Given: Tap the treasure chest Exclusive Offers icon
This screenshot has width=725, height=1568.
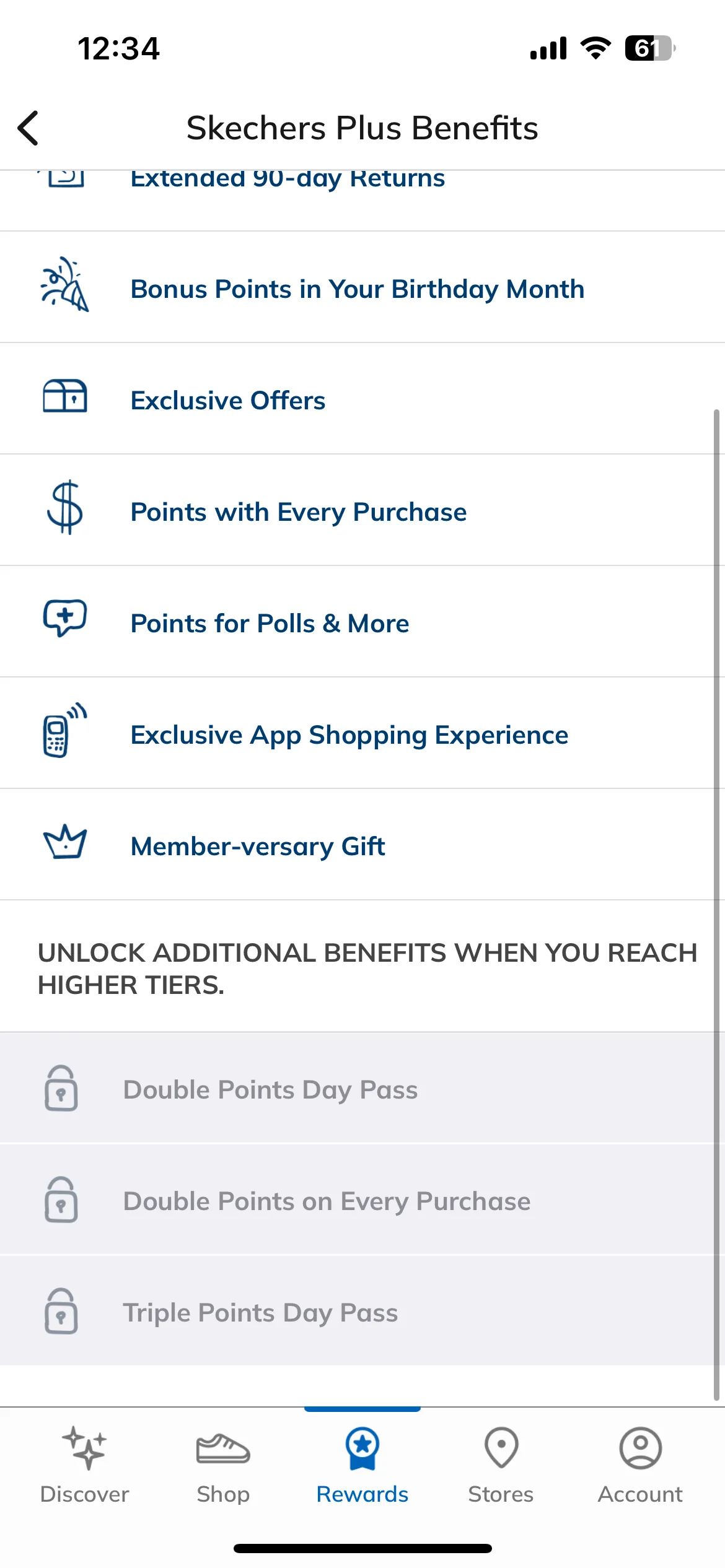Looking at the screenshot, I should 65,396.
